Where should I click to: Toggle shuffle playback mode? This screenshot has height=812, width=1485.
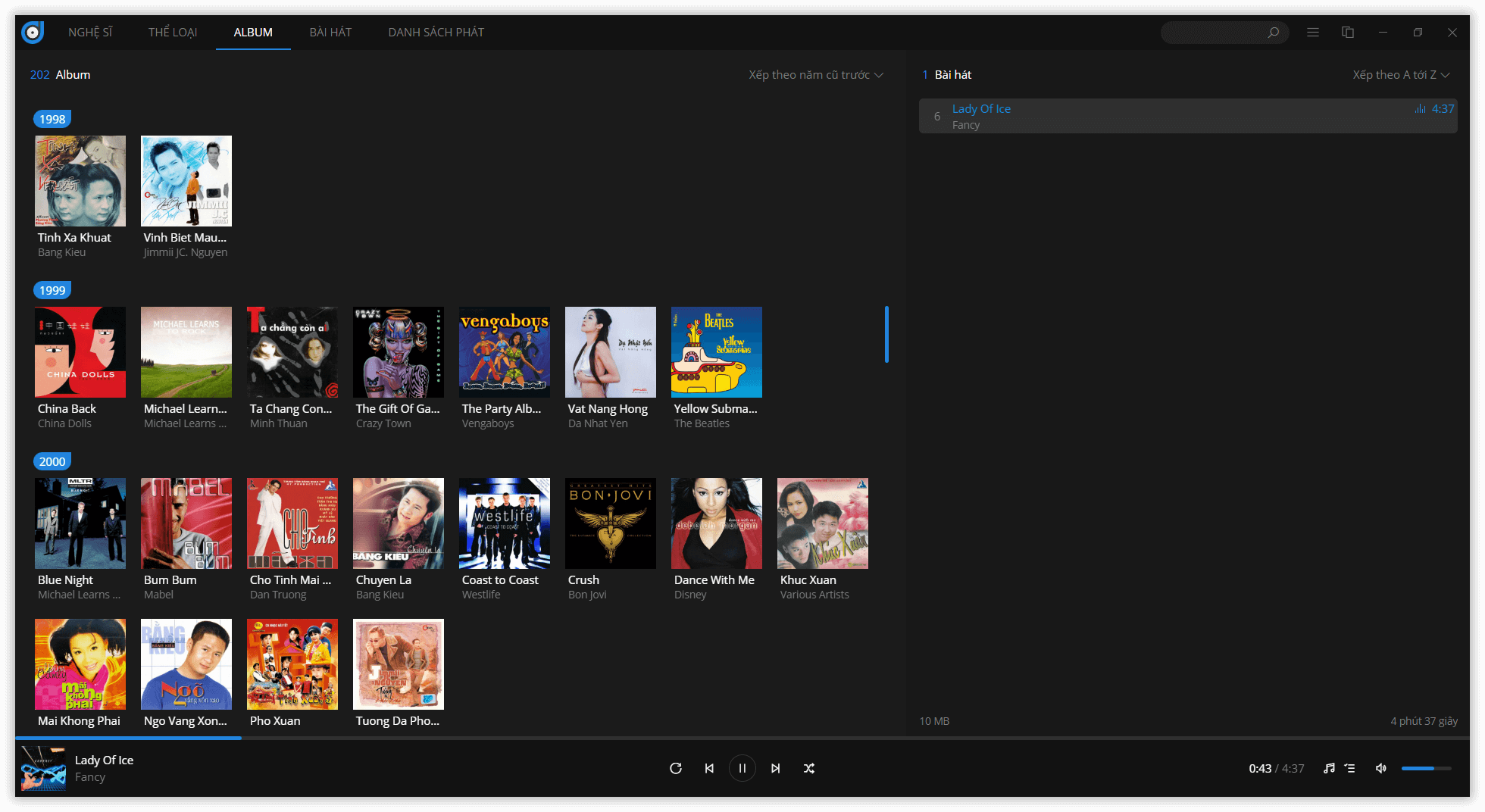coord(809,768)
